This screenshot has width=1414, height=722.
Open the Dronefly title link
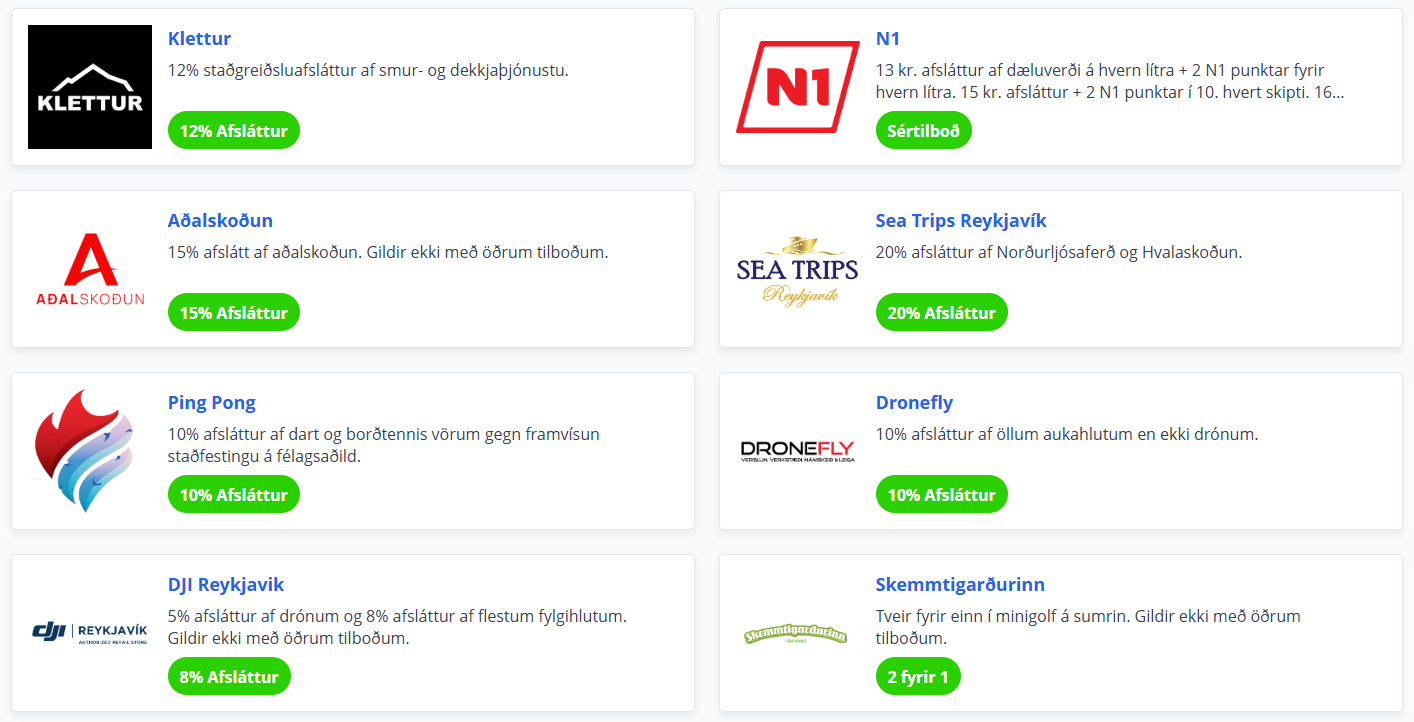pos(914,403)
